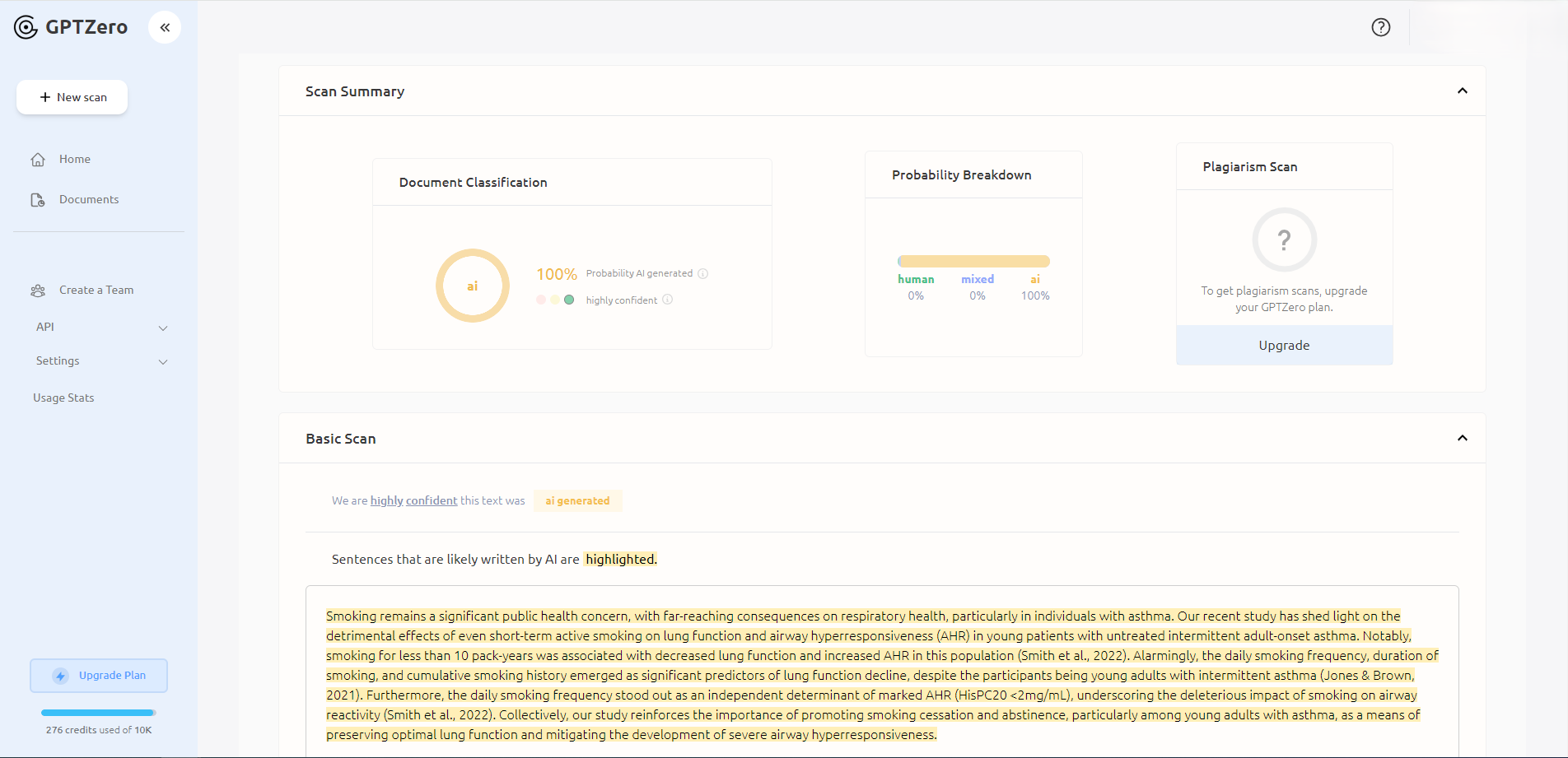
Task: Expand the Settings section
Action: [x=163, y=362]
